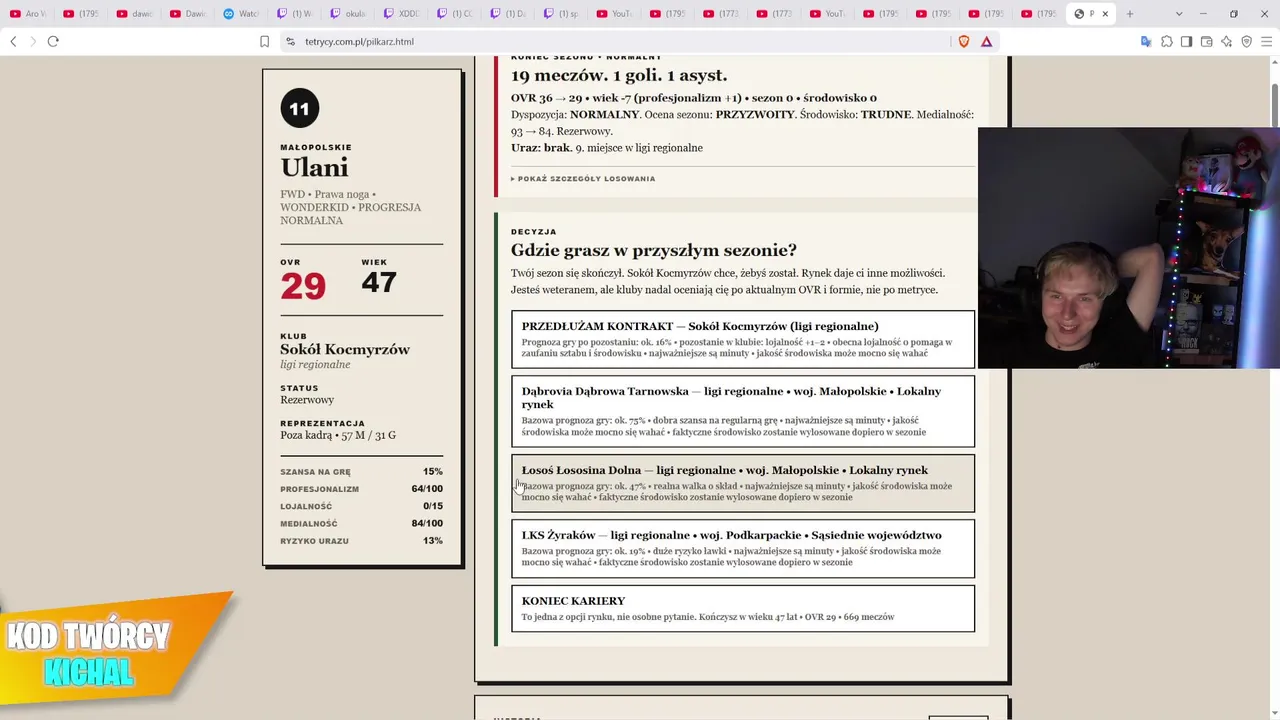
Task: Open the Brave Wallet icon
Action: [x=1206, y=41]
